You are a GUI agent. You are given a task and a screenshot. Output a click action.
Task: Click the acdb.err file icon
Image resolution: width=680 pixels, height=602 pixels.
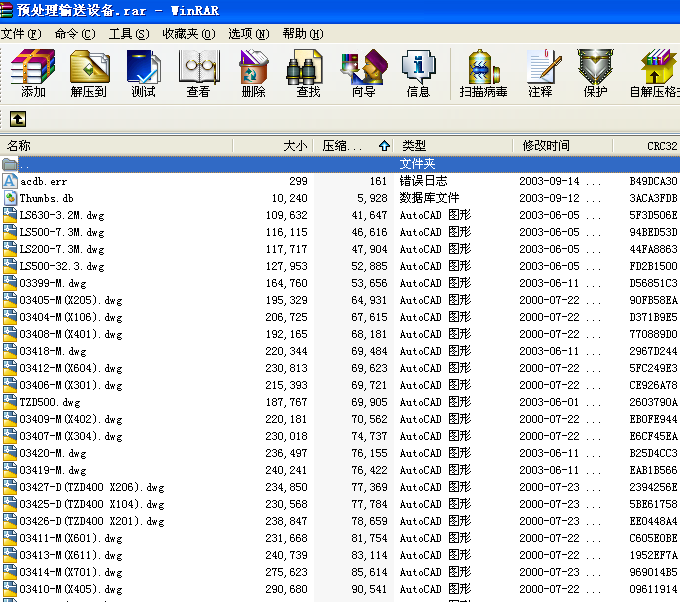[10, 181]
